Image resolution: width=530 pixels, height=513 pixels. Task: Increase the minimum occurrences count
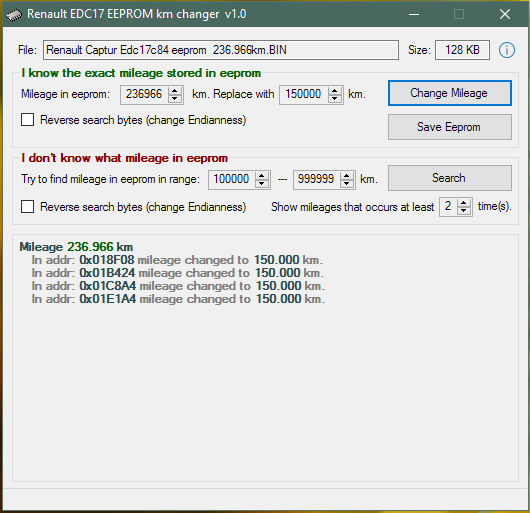[x=463, y=203]
